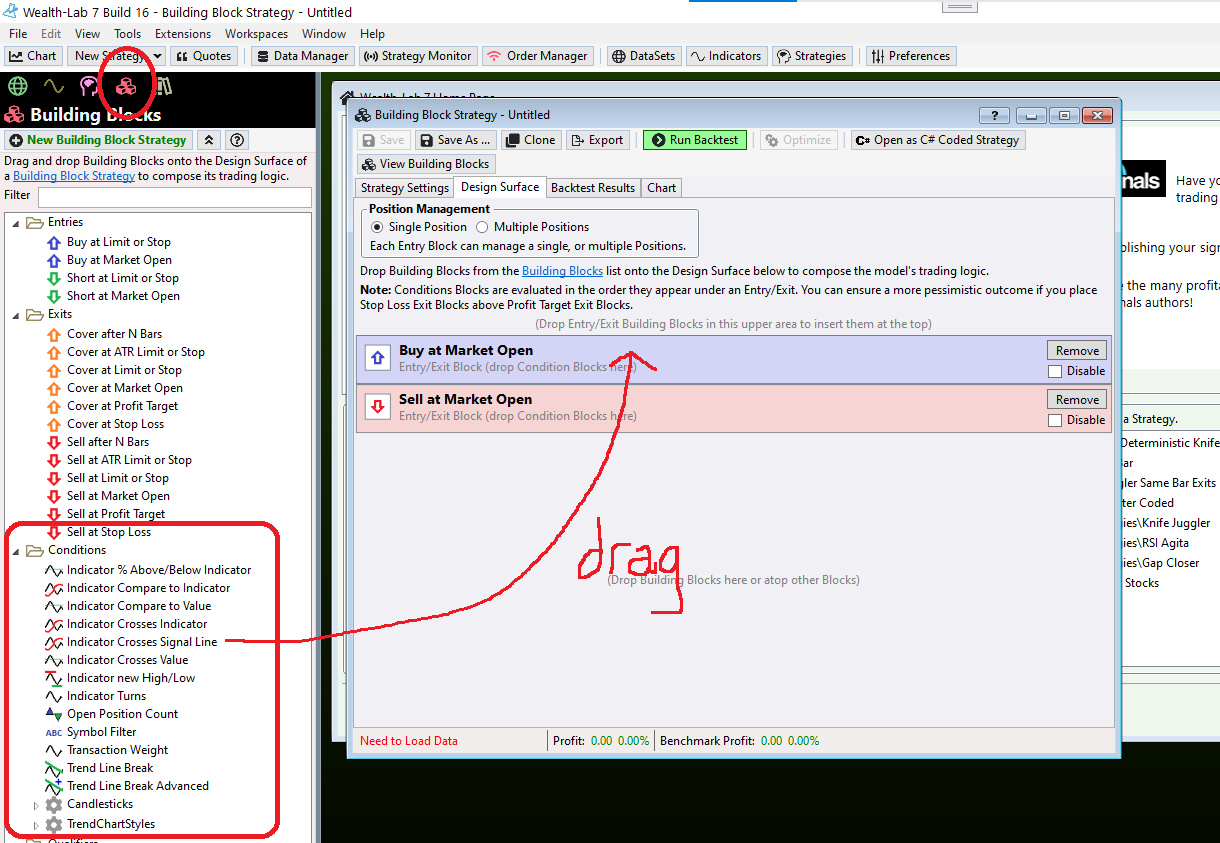
Task: Click the green Run Backtest button
Action: pos(695,140)
